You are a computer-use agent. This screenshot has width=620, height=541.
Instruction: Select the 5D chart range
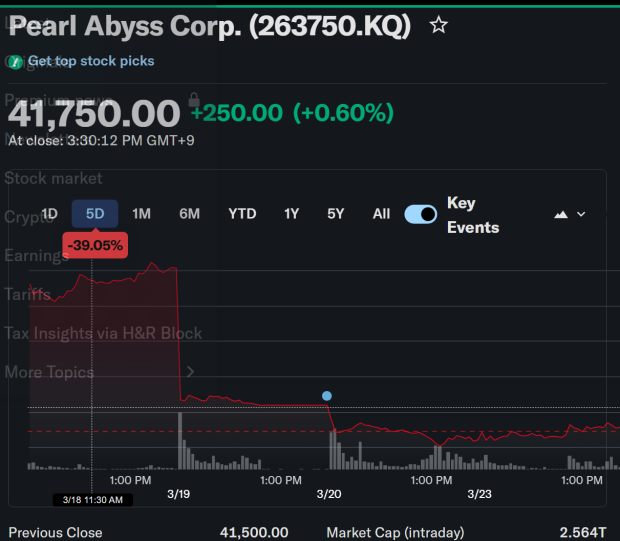pyautogui.click(x=95, y=214)
